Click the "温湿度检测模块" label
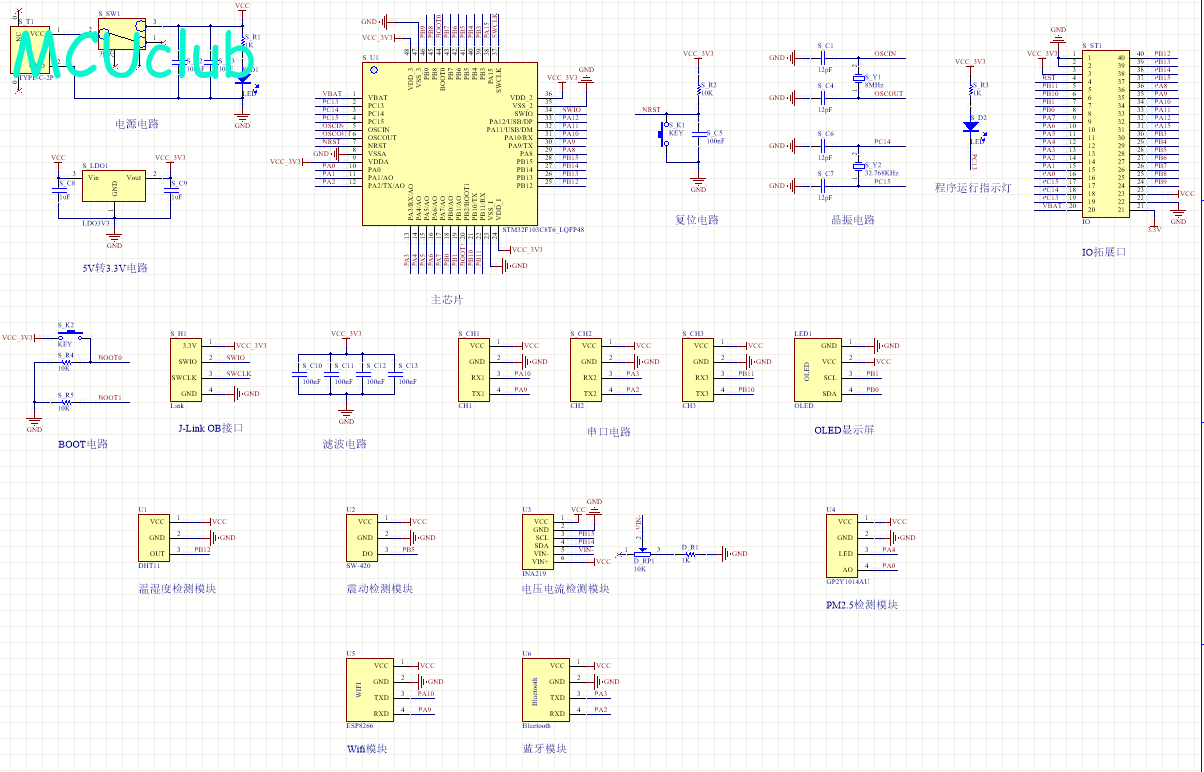The image size is (1204, 772). click(177, 588)
